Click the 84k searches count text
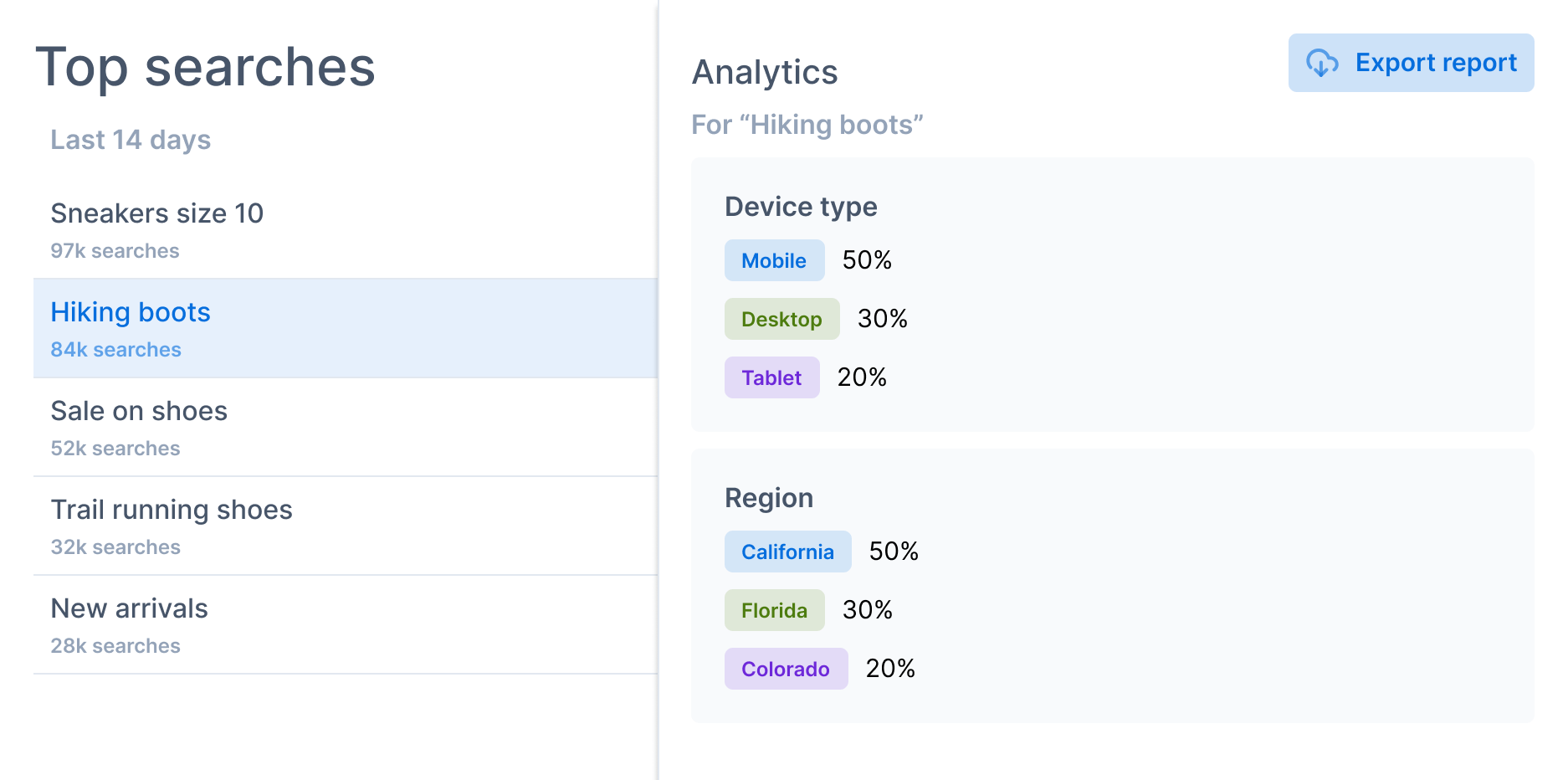The height and width of the screenshot is (780, 1568). click(x=115, y=350)
